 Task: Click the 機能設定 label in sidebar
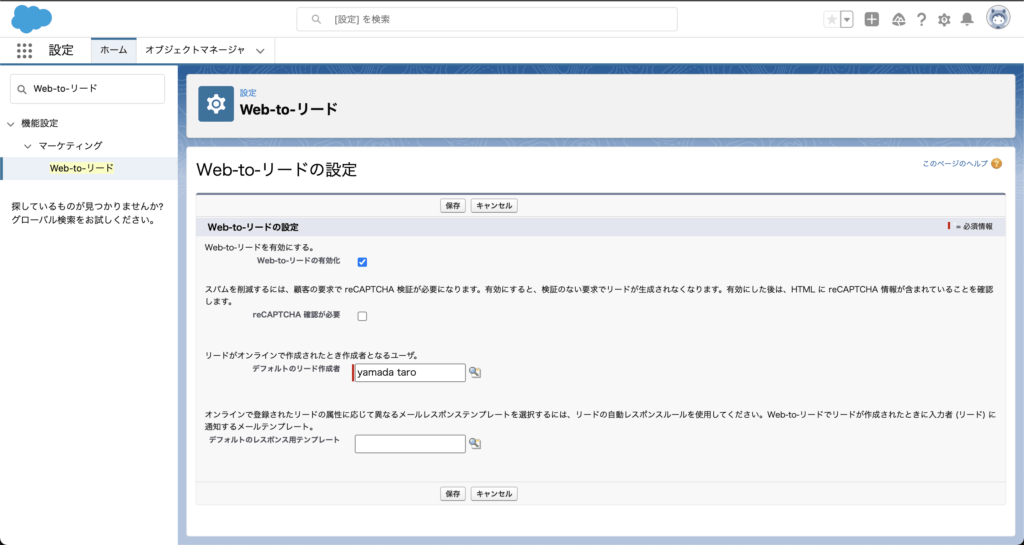pos(40,123)
